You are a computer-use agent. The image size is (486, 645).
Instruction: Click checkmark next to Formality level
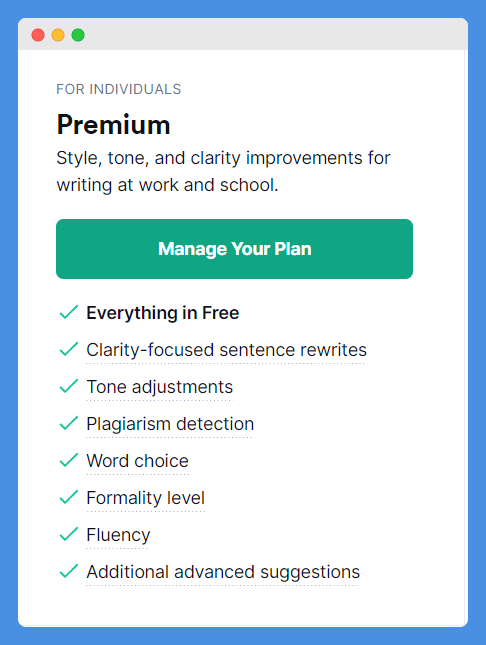coord(69,497)
